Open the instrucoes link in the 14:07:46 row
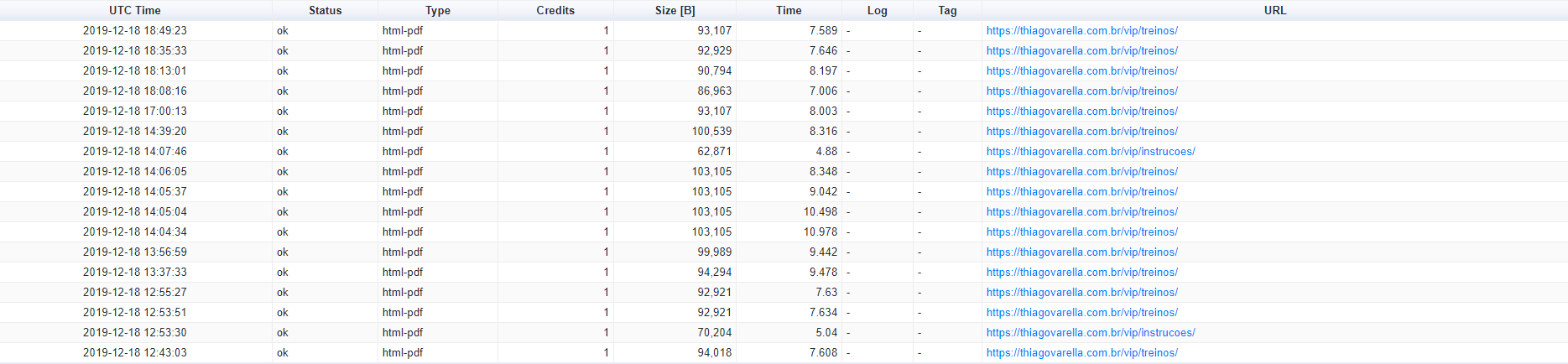This screenshot has width=1568, height=364. (x=1091, y=152)
